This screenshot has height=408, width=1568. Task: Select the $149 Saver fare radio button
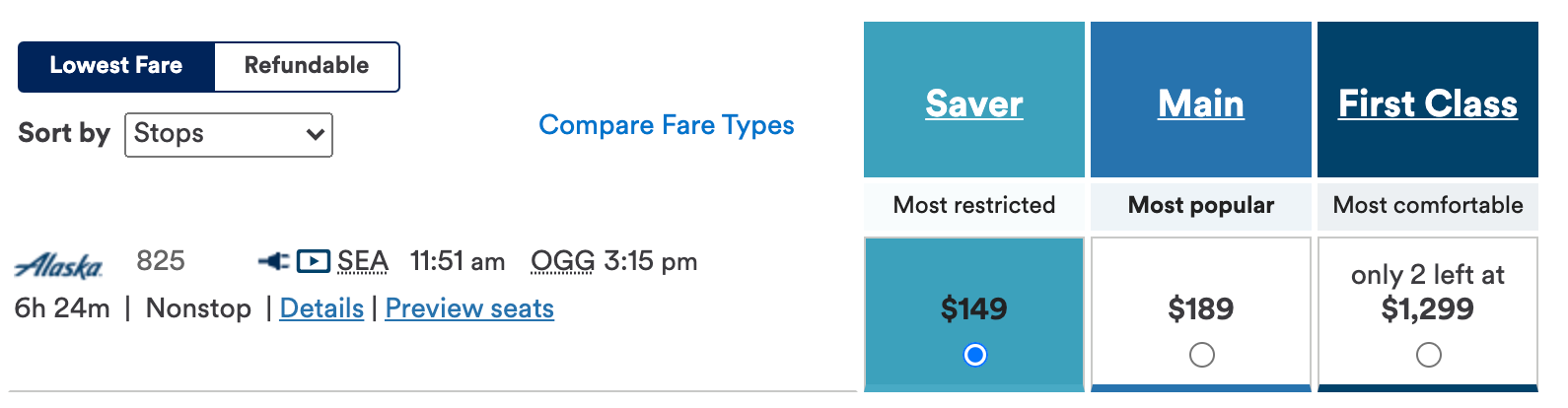tap(974, 355)
